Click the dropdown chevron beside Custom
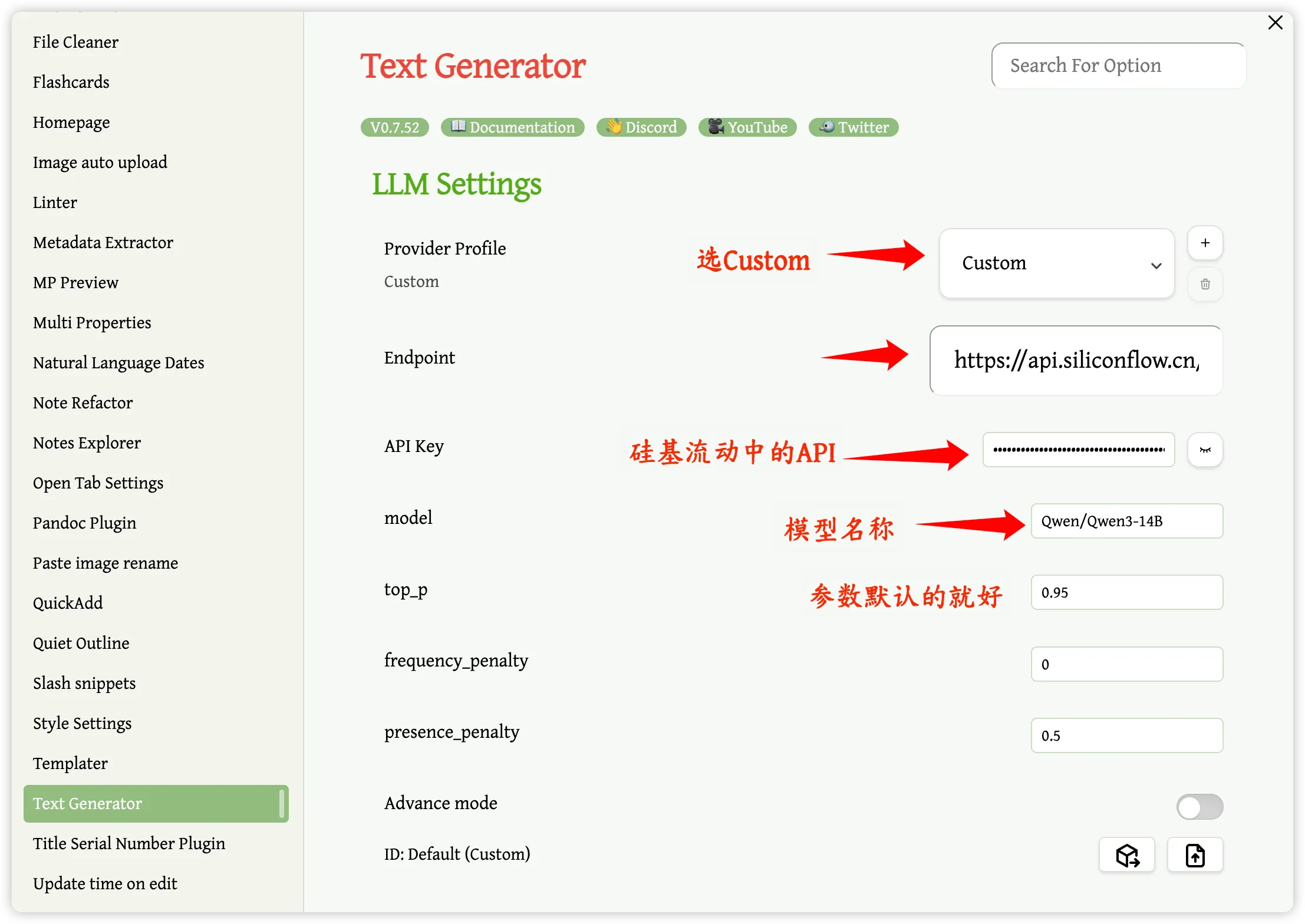Image resolution: width=1305 pixels, height=924 pixels. pyautogui.click(x=1156, y=266)
